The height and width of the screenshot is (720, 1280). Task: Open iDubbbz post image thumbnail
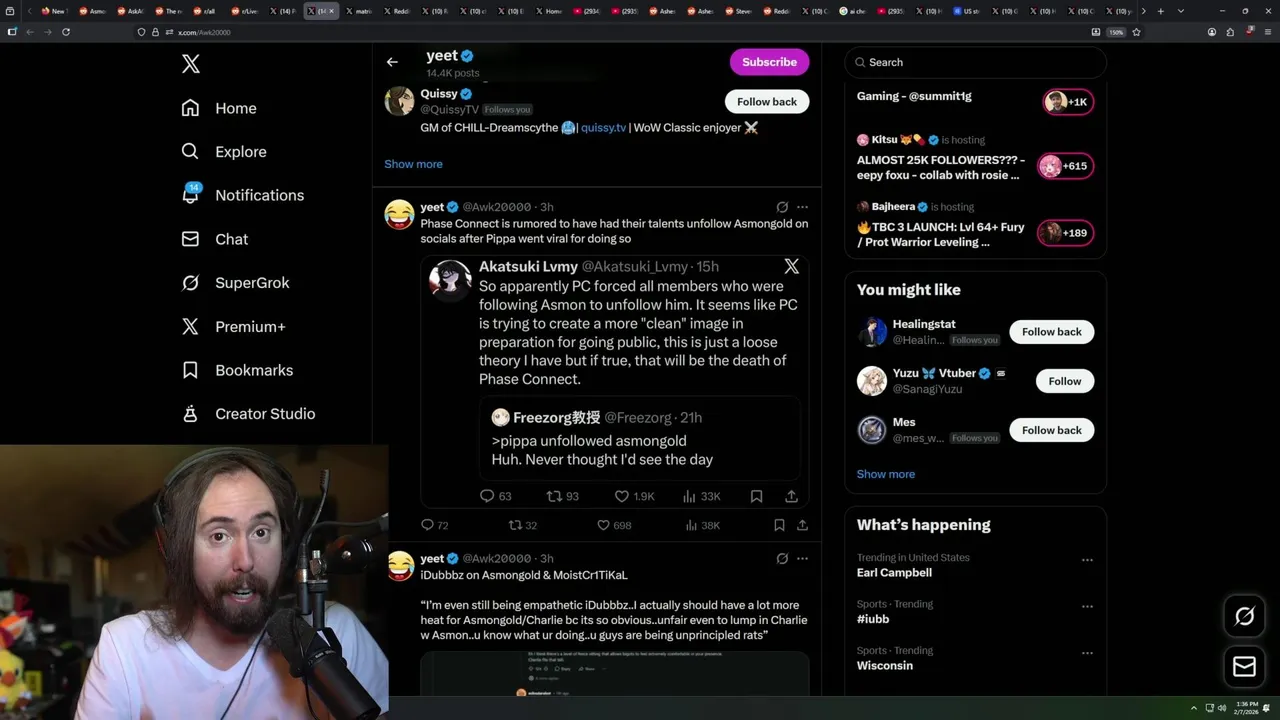pyautogui.click(x=614, y=674)
